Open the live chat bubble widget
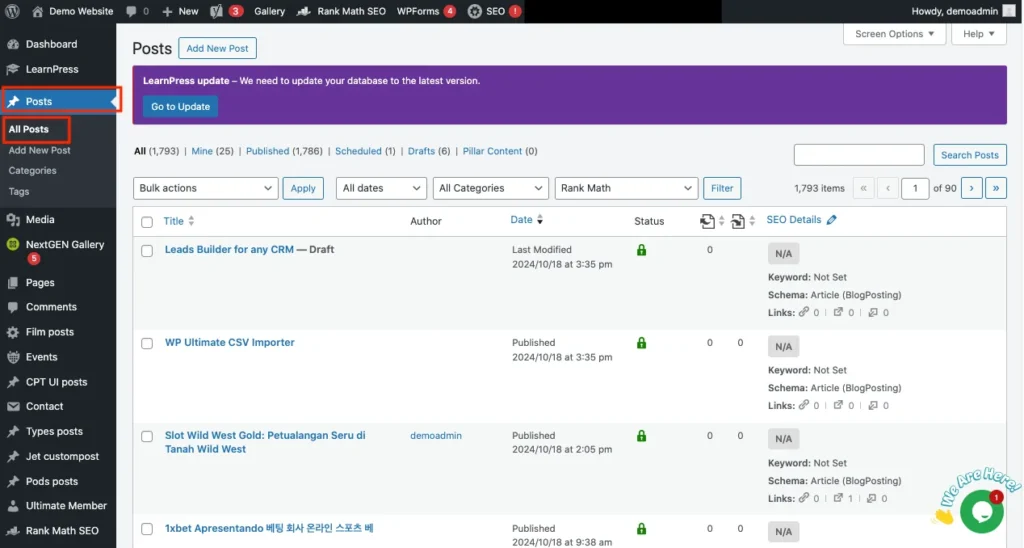The height and width of the screenshot is (548, 1024). (x=980, y=511)
